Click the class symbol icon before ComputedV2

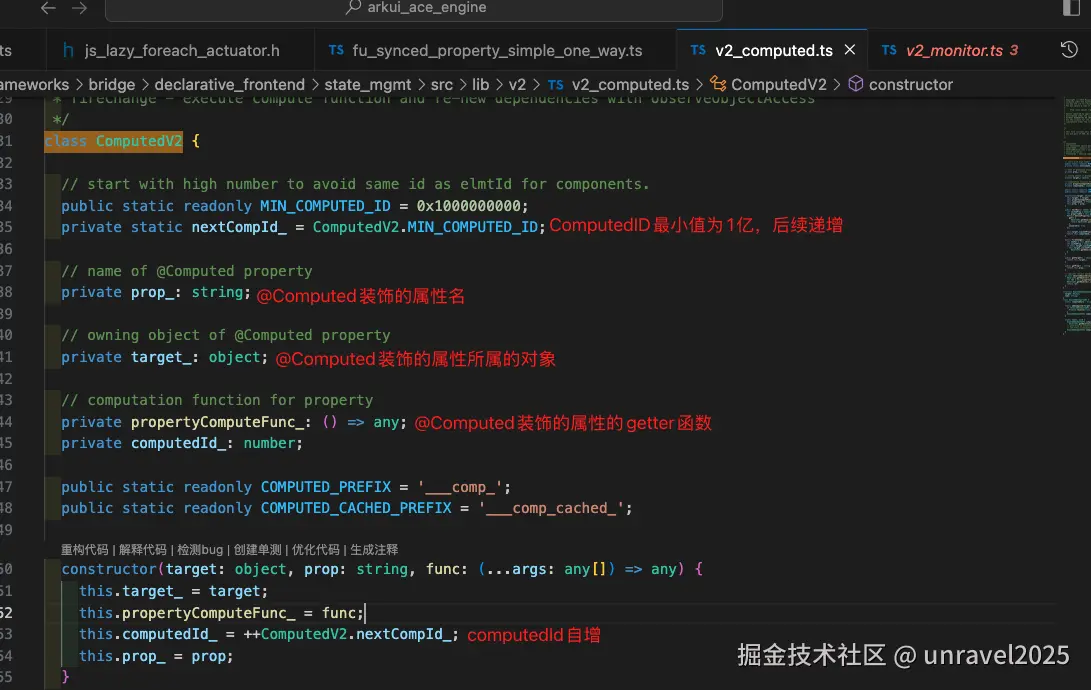click(x=718, y=84)
